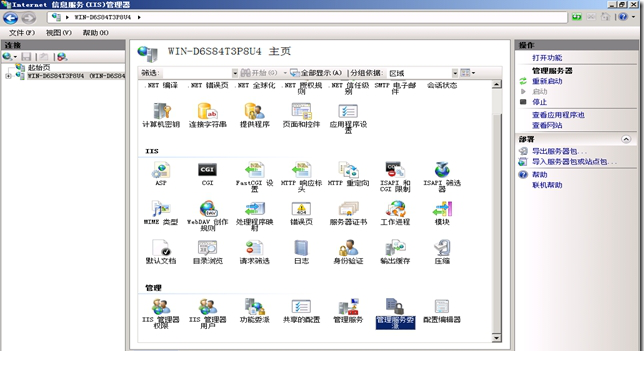Open the view mode dropdown button
This screenshot has width=644, height=365.
(468, 73)
